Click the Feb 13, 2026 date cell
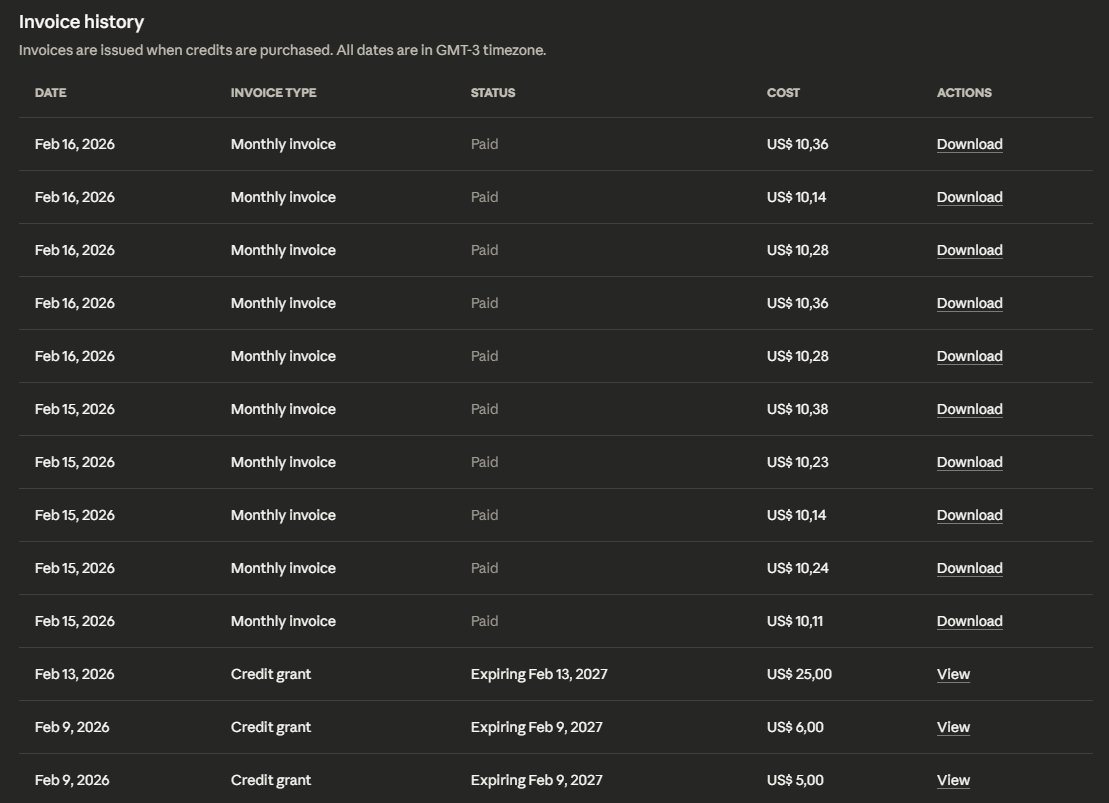 [74, 674]
